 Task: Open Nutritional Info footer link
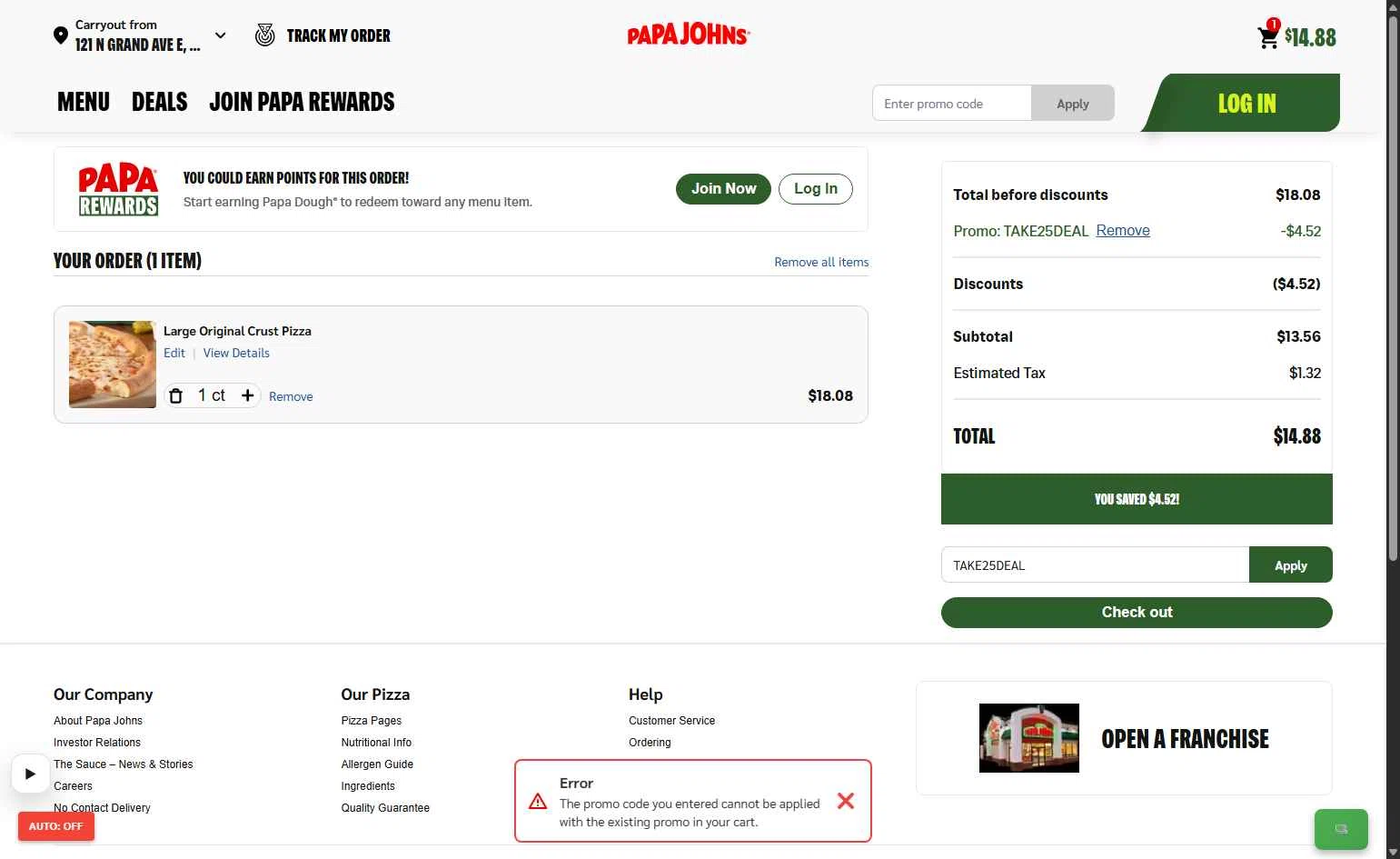pos(376,743)
